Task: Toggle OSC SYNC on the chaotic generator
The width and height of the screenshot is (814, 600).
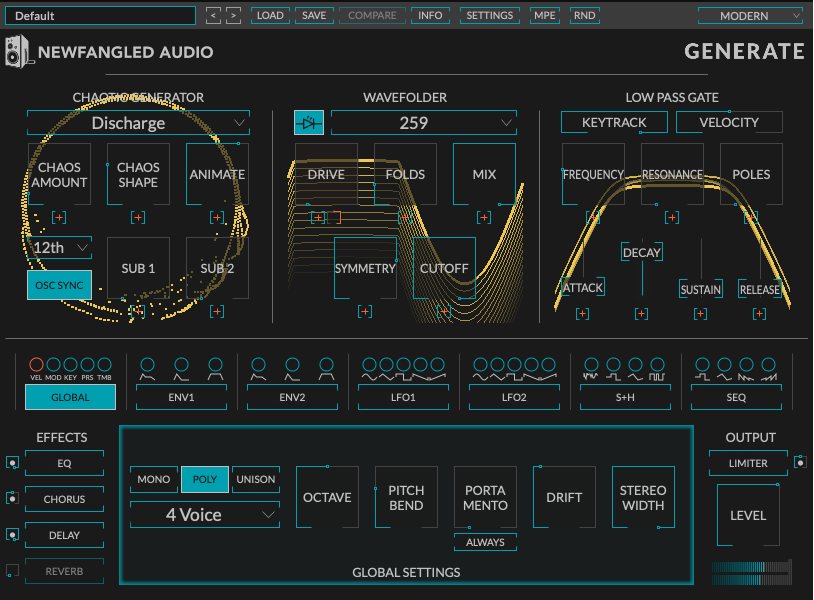Action: point(57,285)
